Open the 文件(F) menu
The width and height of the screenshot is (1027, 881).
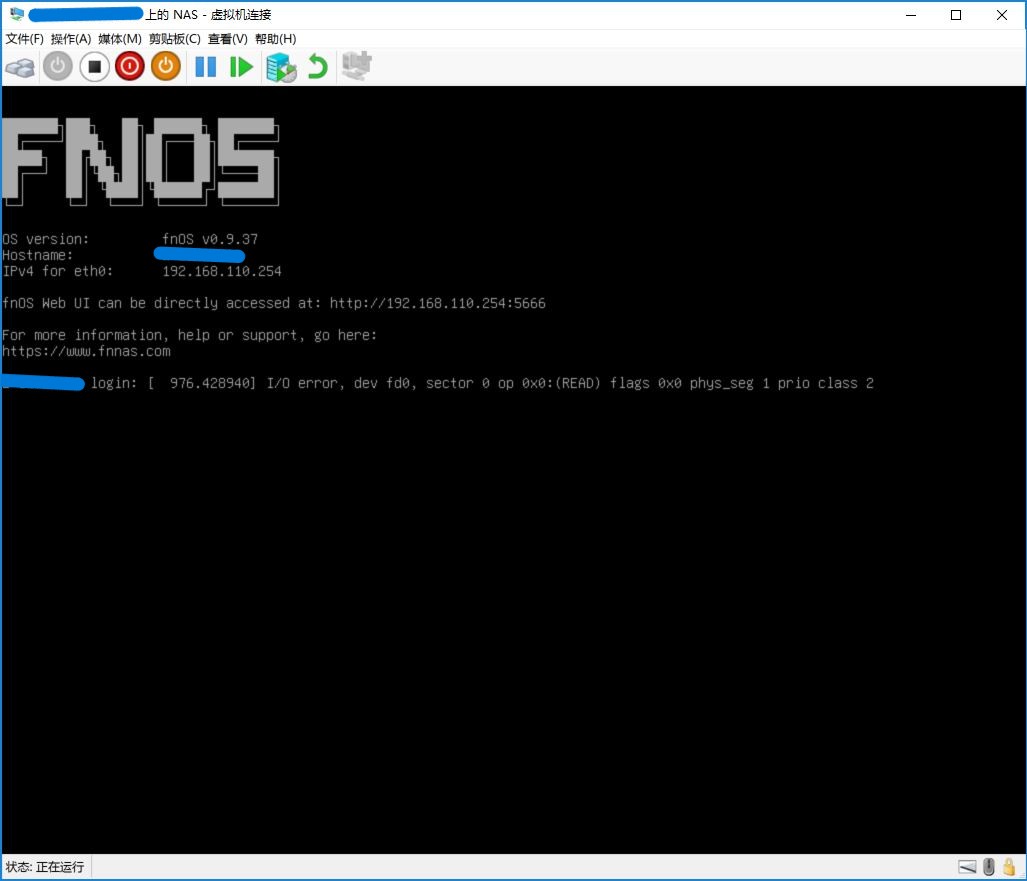(x=24, y=39)
